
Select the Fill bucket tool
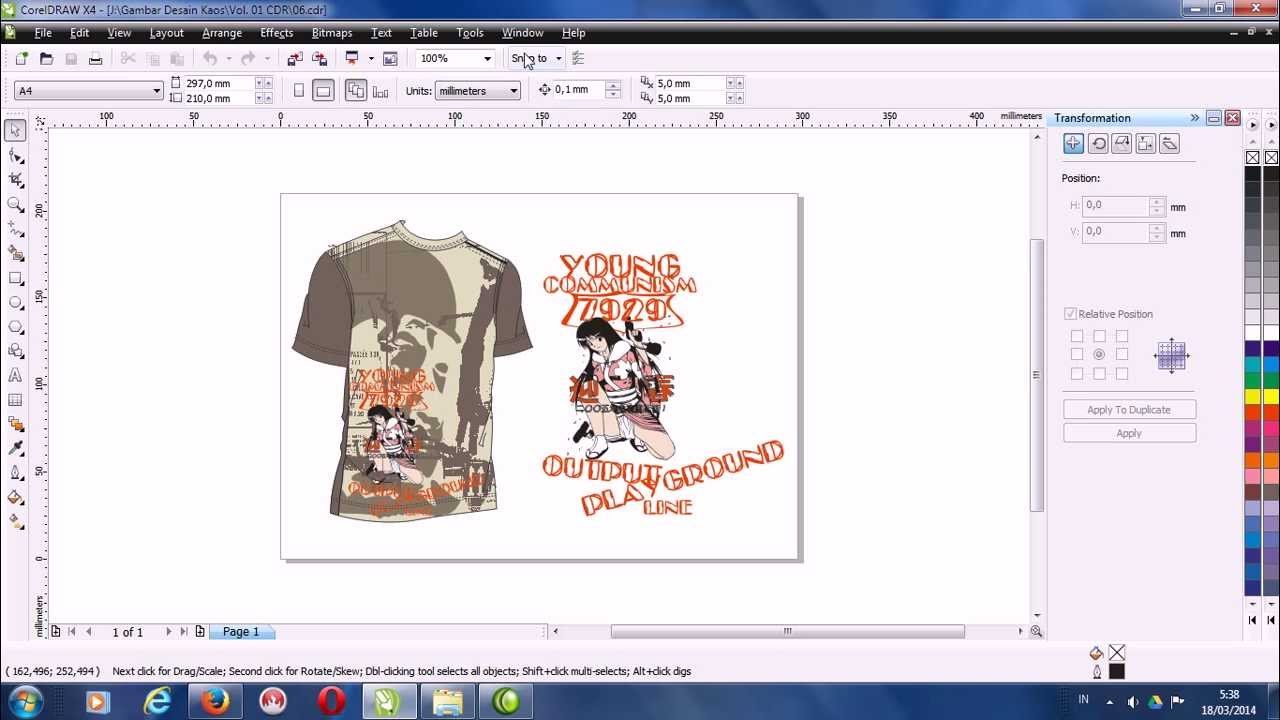point(15,497)
